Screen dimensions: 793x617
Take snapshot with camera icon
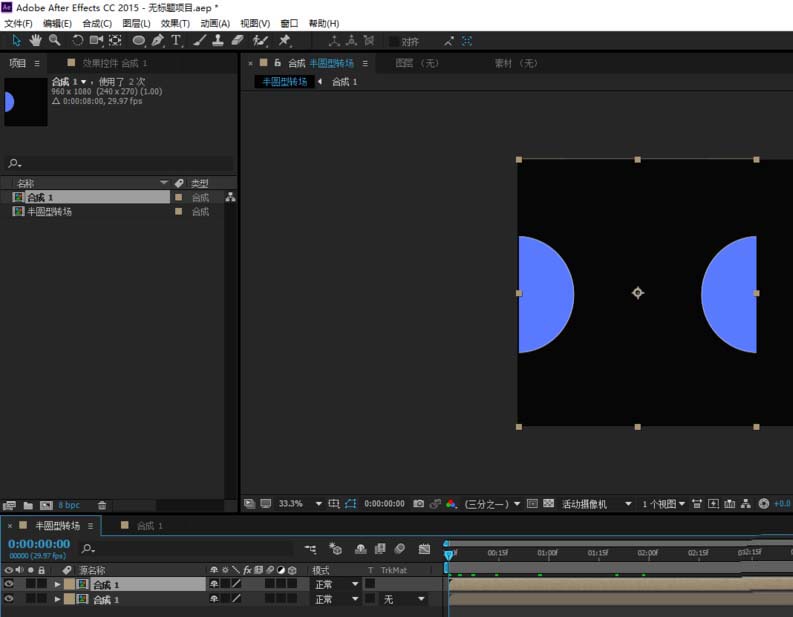[x=418, y=504]
